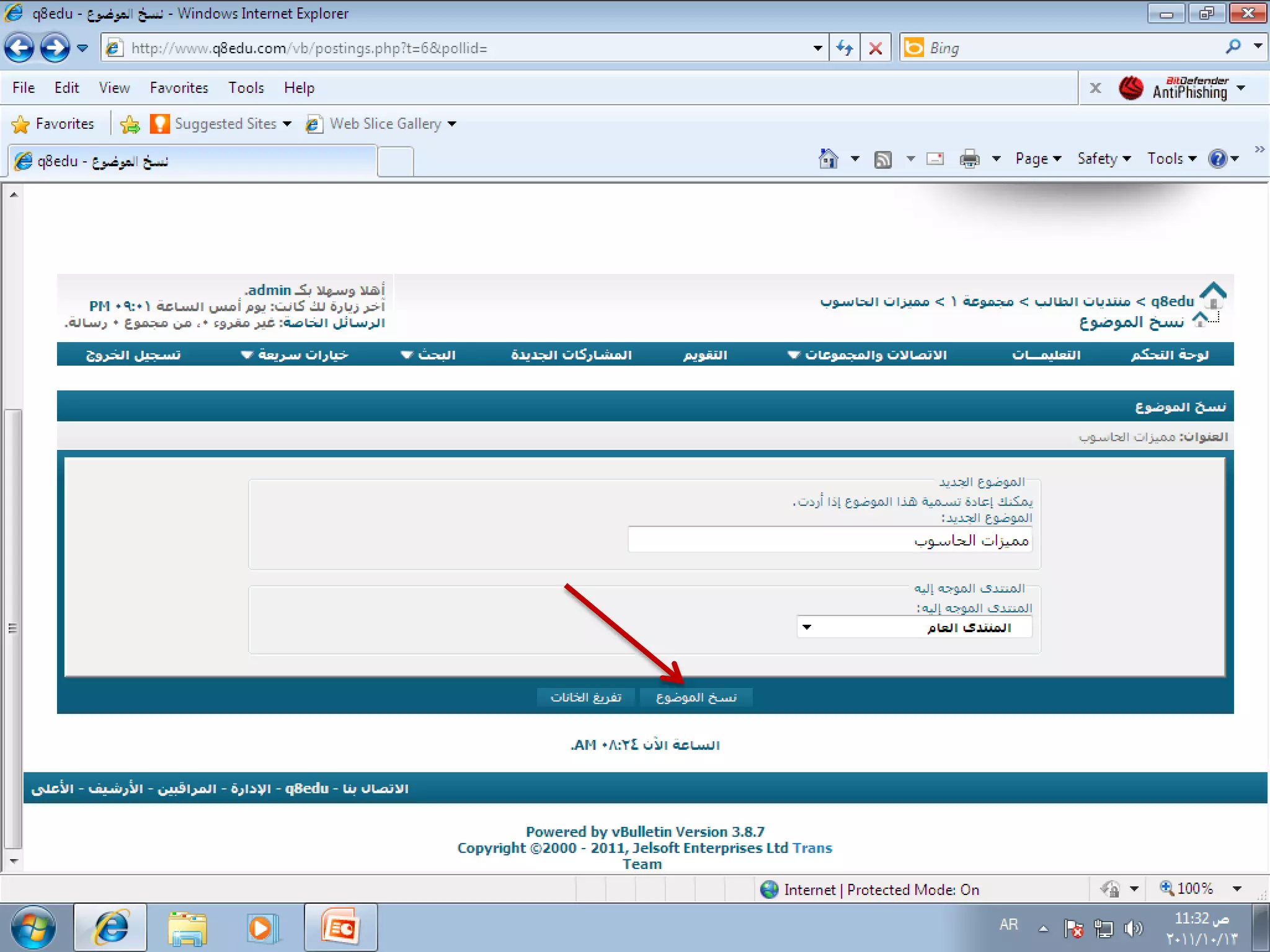Expand the البحث search dropdown
Viewport: 1270px width, 952px height.
428,355
